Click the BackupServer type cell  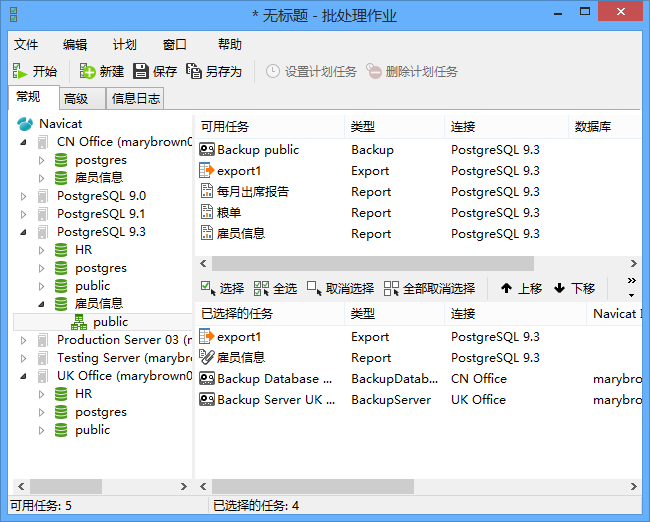coord(391,400)
